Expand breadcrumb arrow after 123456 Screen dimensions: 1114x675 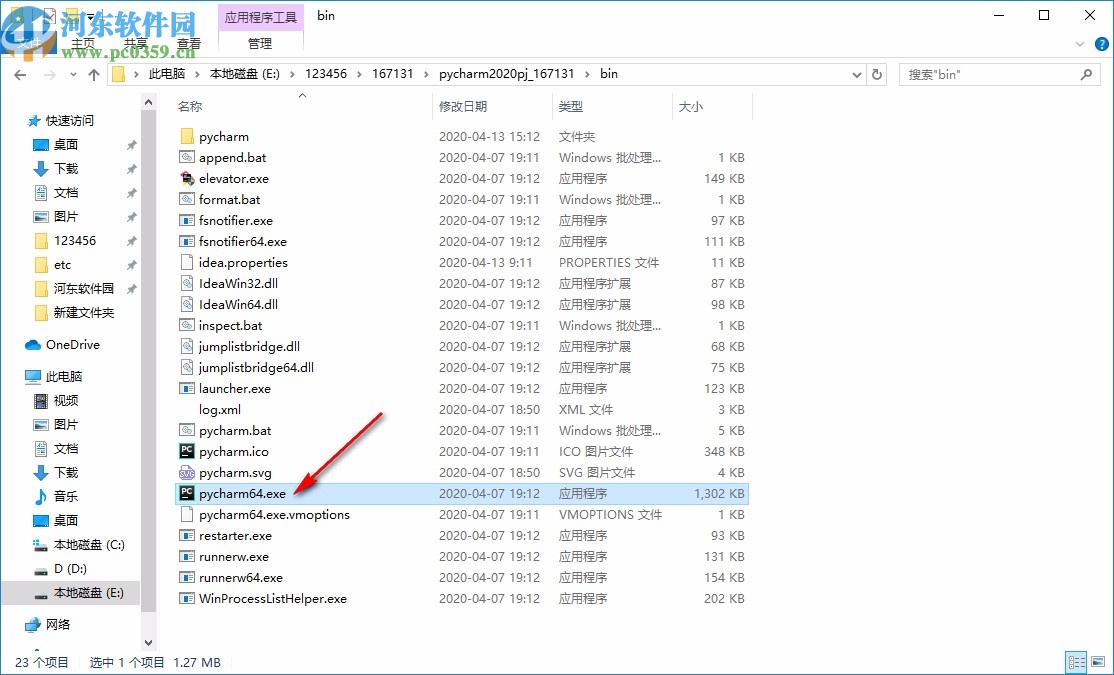[359, 74]
